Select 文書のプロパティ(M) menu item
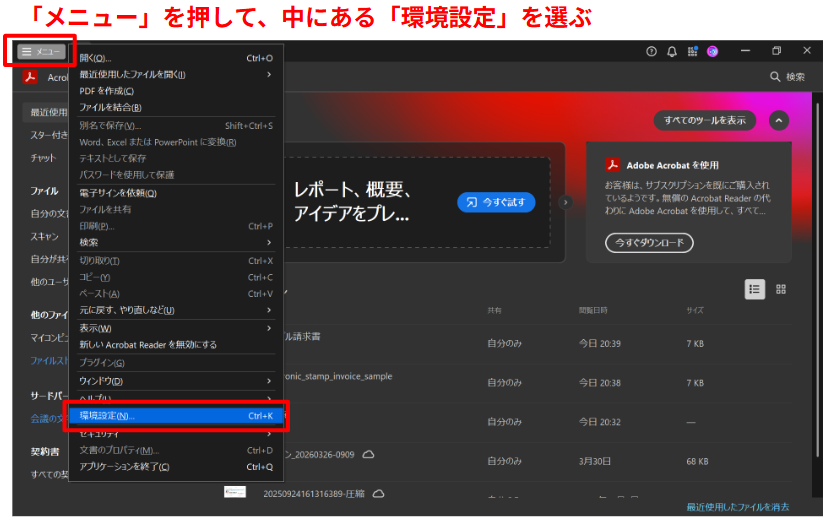The height and width of the screenshot is (522, 830). coord(176,451)
